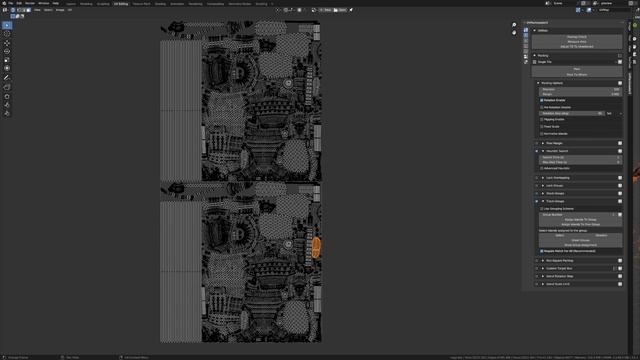The height and width of the screenshot is (360, 640).
Task: Adjust the Margin slider field
Action: (x=580, y=94)
